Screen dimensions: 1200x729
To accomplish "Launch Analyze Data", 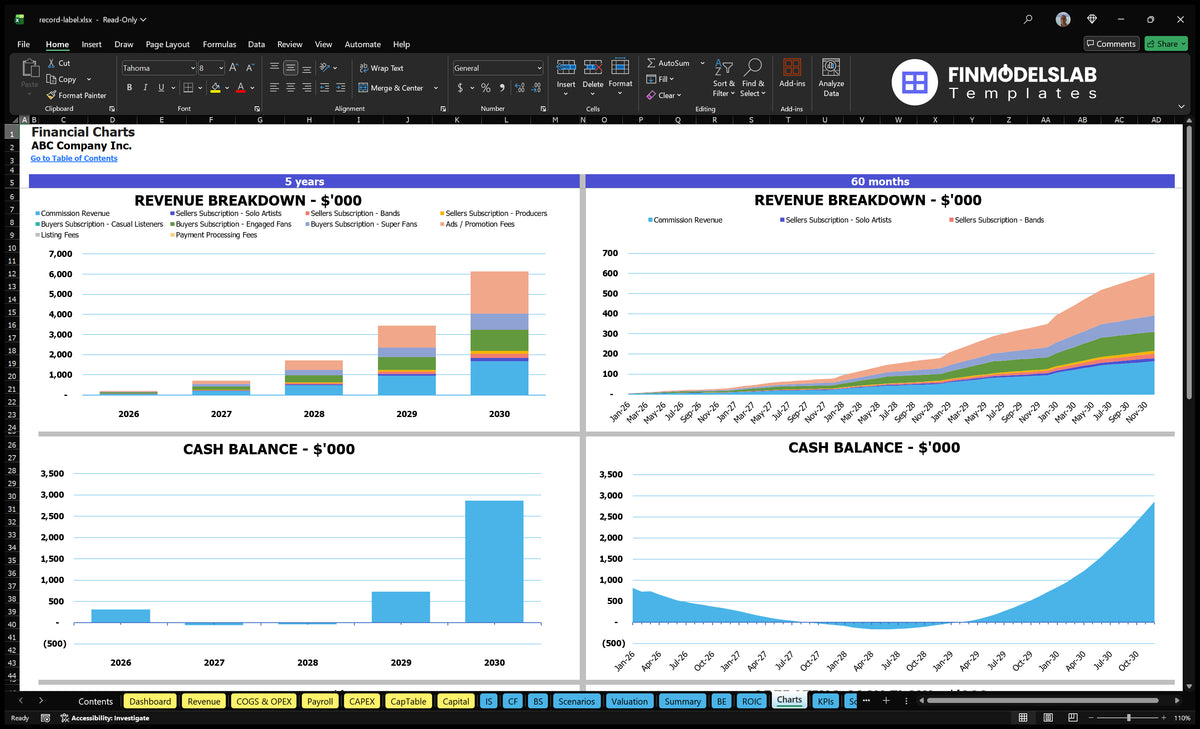I will click(x=831, y=76).
